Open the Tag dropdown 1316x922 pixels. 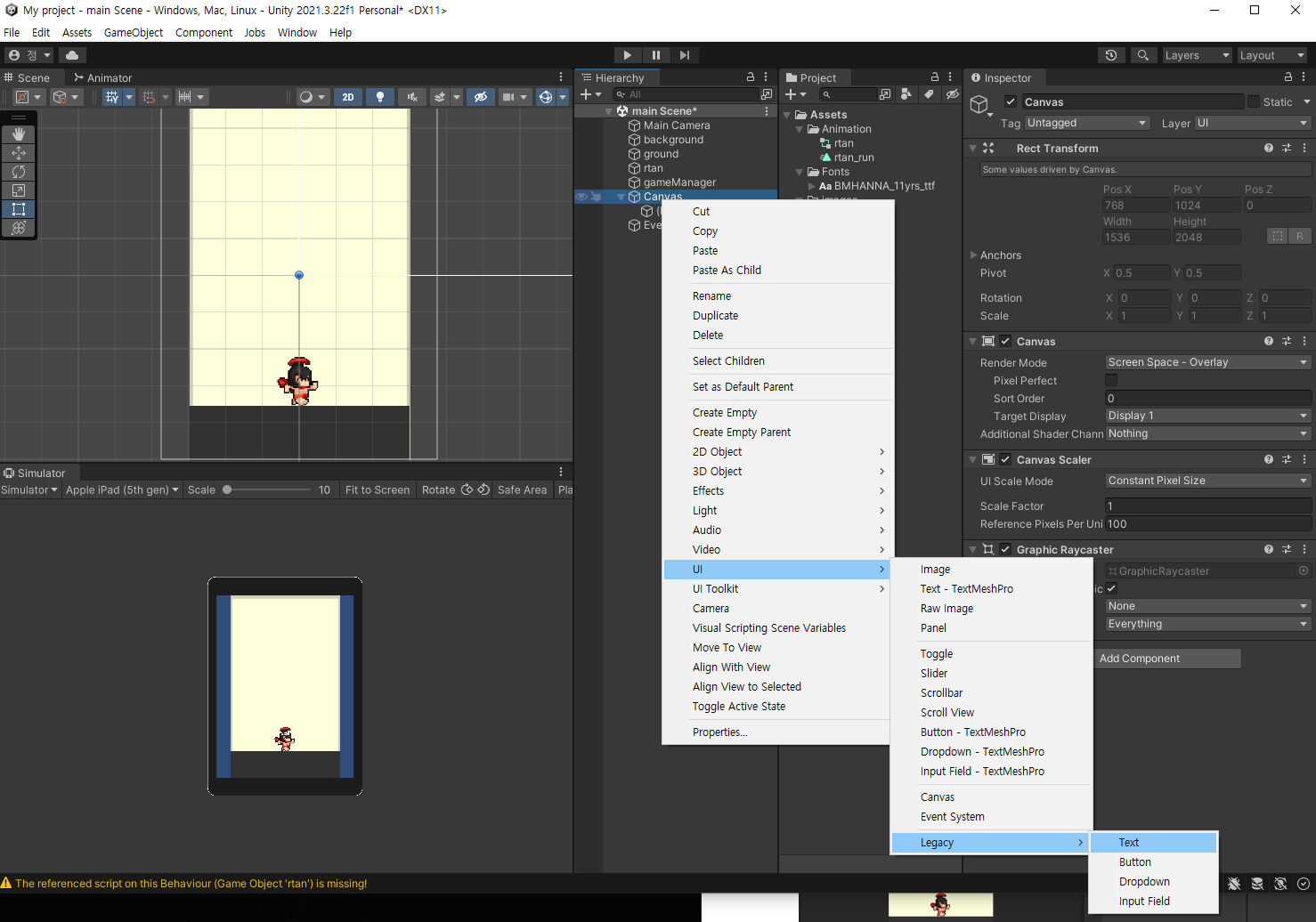point(1087,123)
